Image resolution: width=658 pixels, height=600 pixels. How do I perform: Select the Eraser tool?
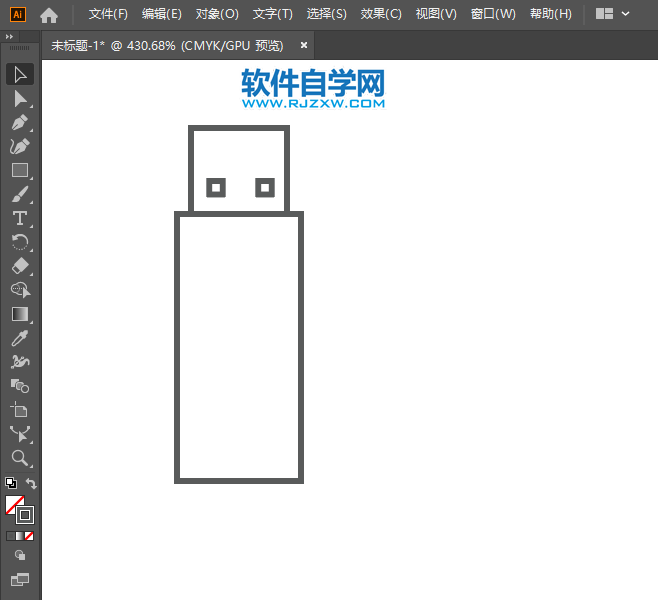(20, 266)
